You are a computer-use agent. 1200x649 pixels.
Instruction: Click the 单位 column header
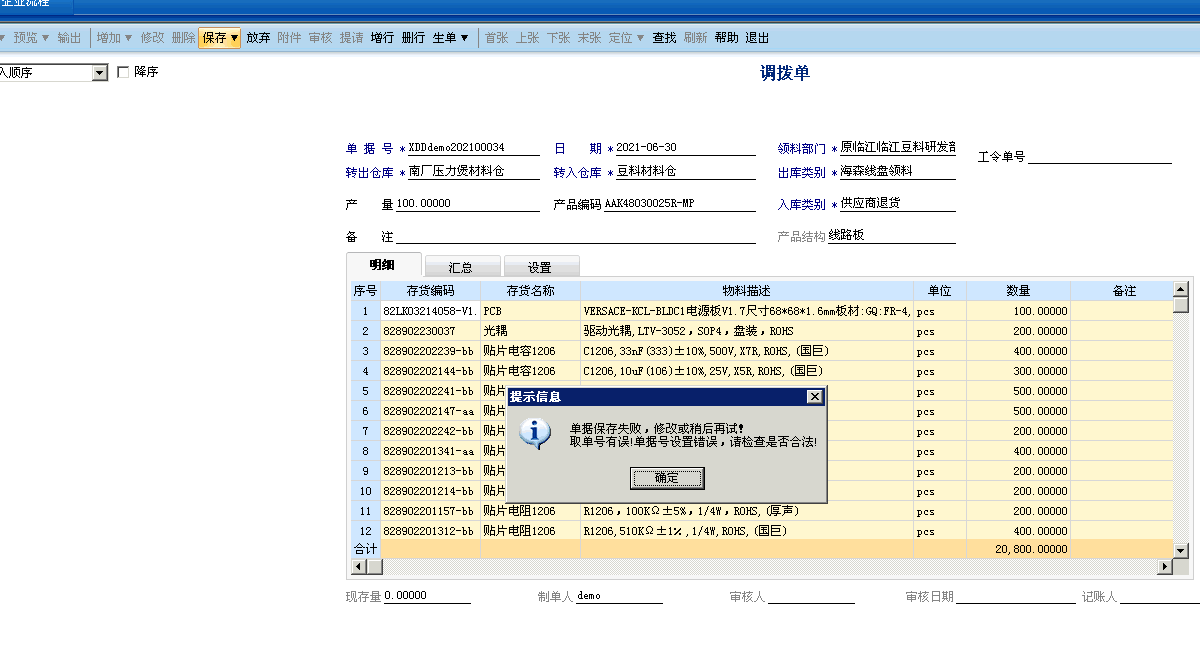(940, 291)
